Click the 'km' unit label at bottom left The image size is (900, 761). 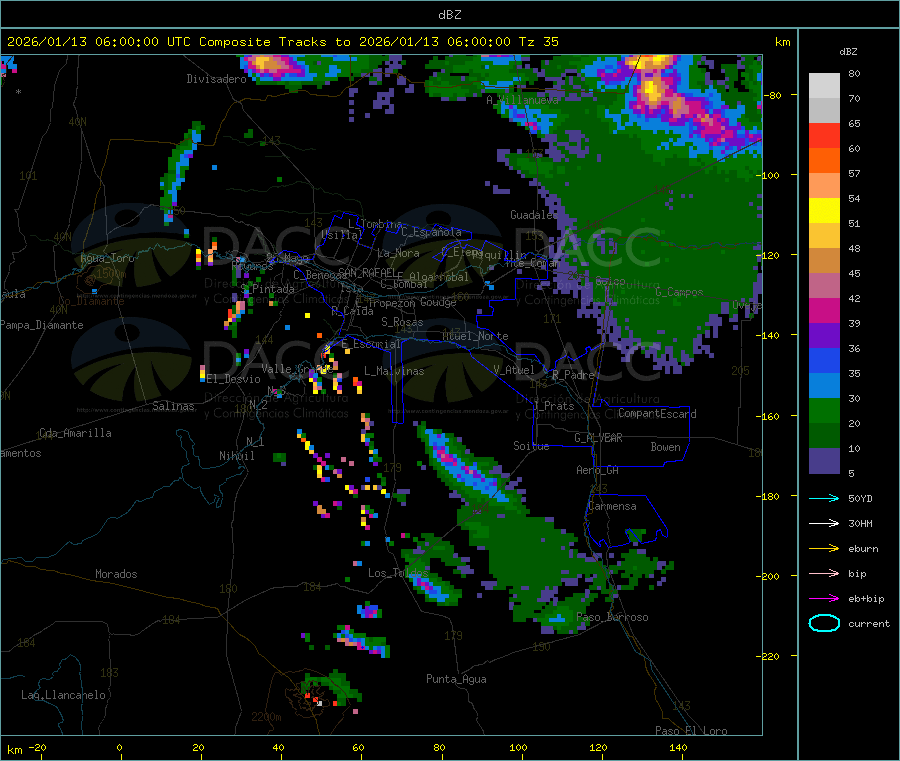click(14, 750)
